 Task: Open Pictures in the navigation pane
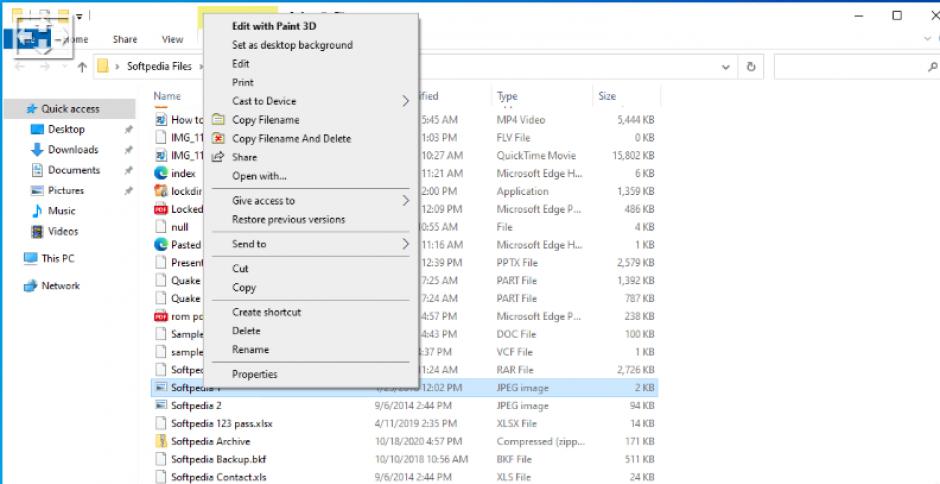[x=66, y=191]
